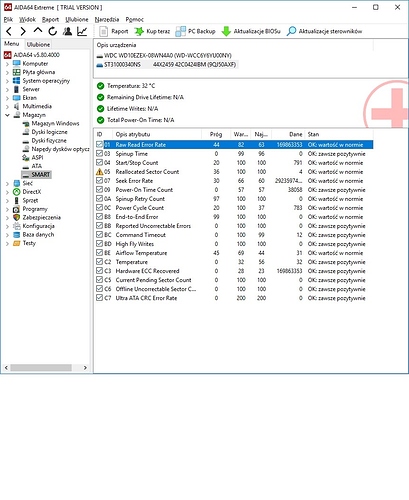Collapse the Magazyn tree node

coord(7,115)
